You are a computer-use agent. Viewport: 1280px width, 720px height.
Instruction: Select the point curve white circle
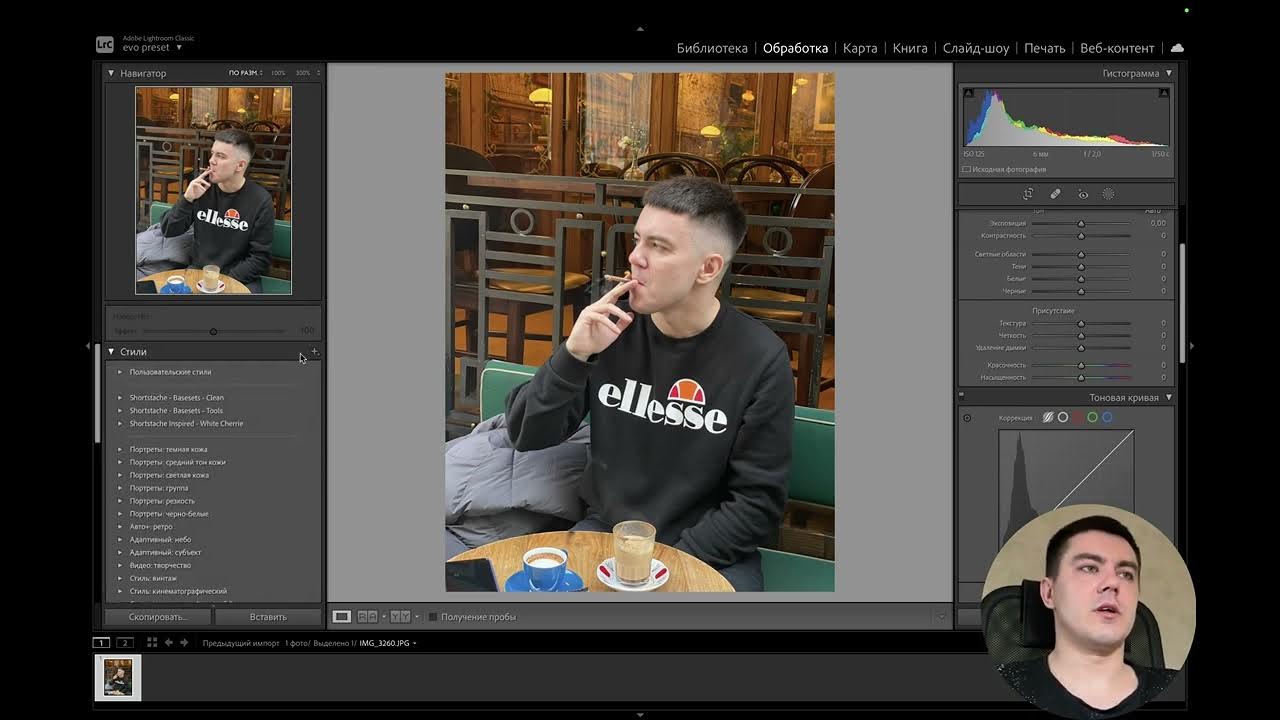click(x=1063, y=417)
